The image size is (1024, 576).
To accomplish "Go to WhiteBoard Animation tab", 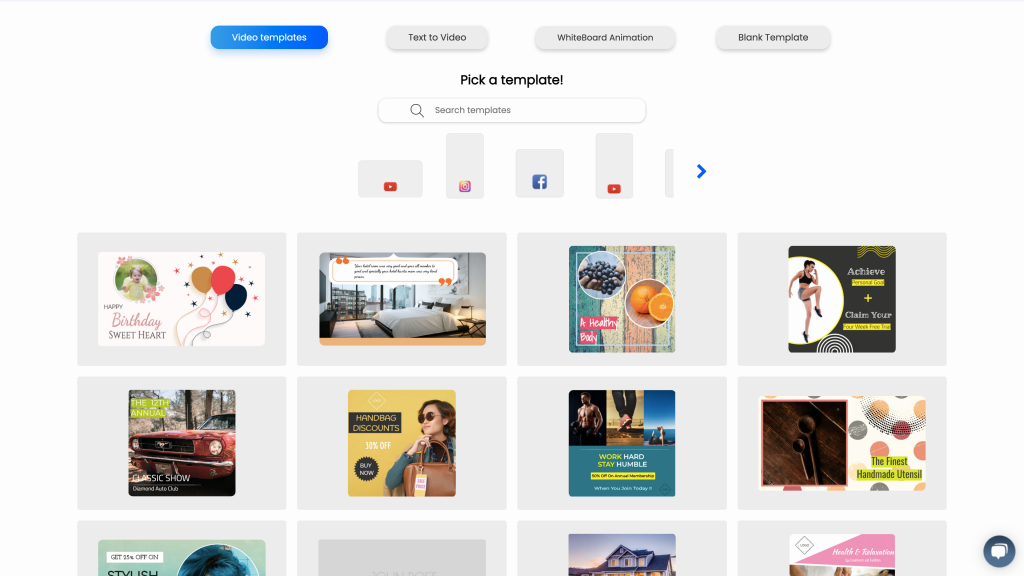I will point(605,38).
